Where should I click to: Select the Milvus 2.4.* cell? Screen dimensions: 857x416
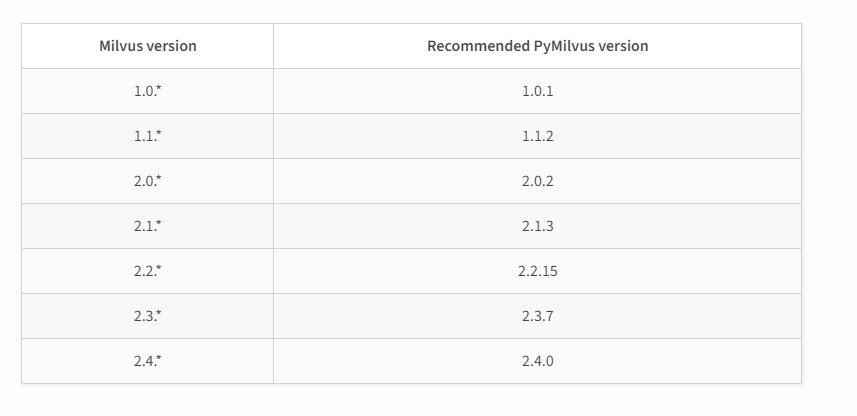pyautogui.click(x=147, y=361)
